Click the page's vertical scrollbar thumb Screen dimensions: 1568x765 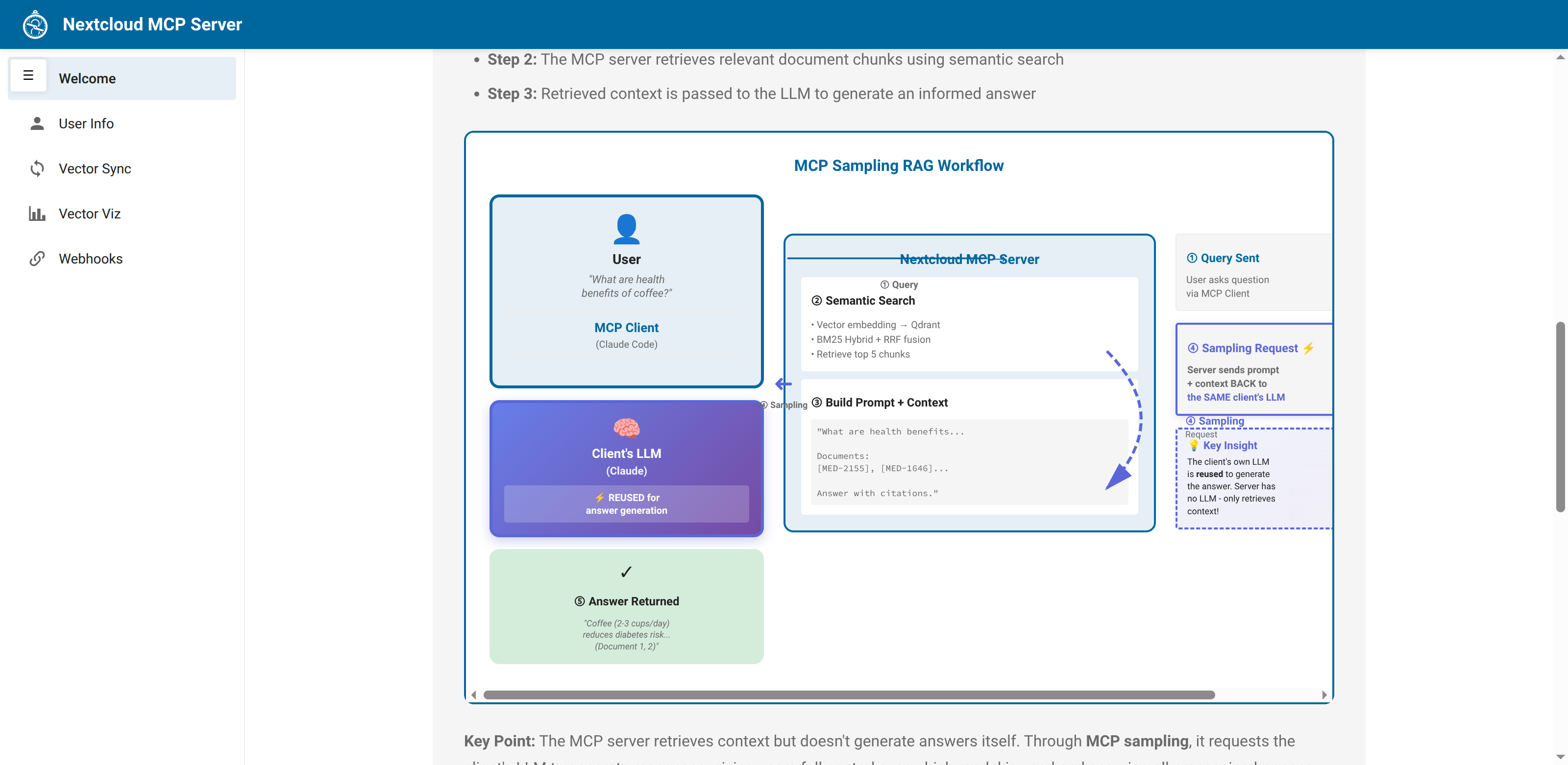pyautogui.click(x=1560, y=417)
